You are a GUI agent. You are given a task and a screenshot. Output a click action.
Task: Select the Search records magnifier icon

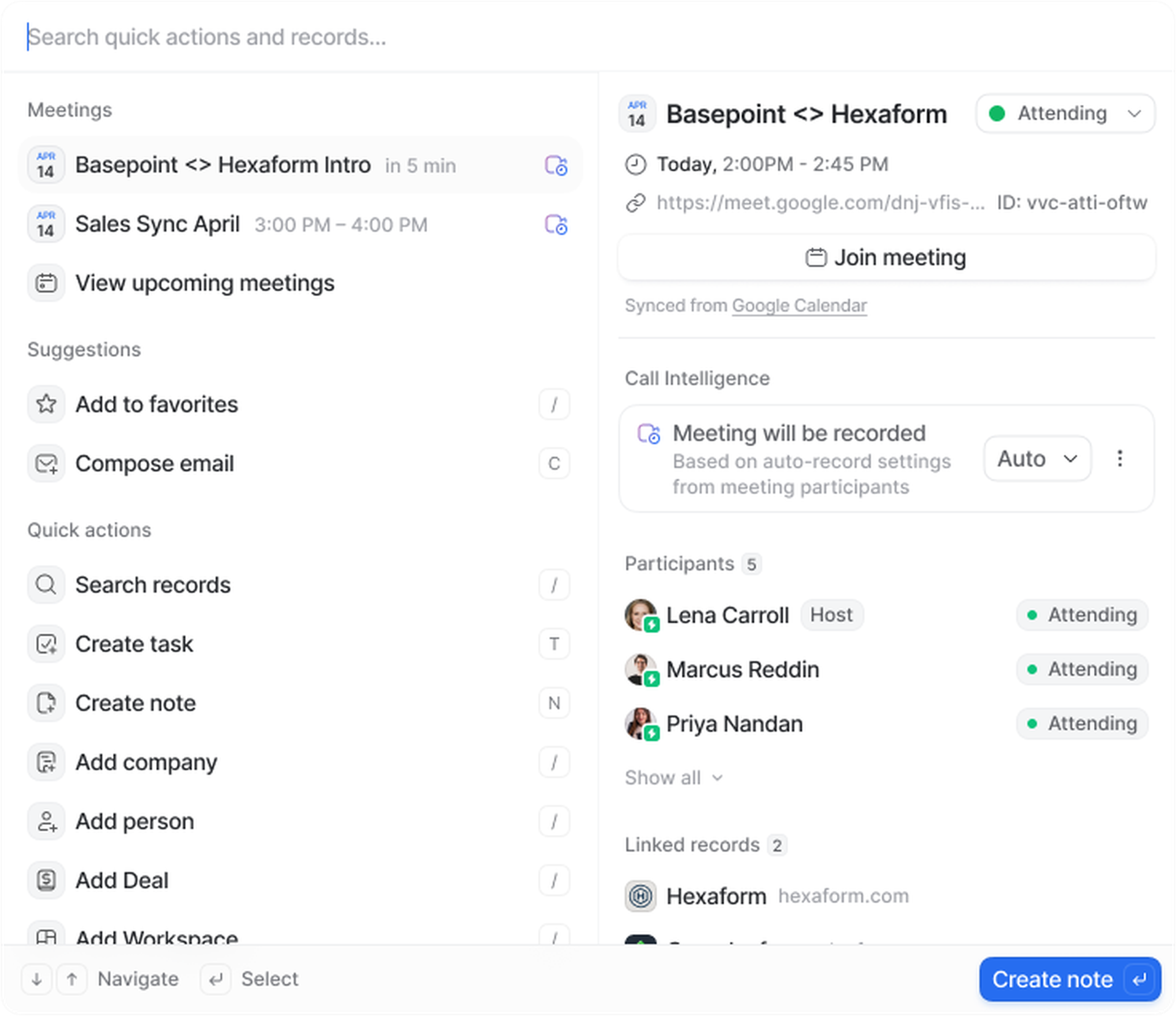pos(46,584)
